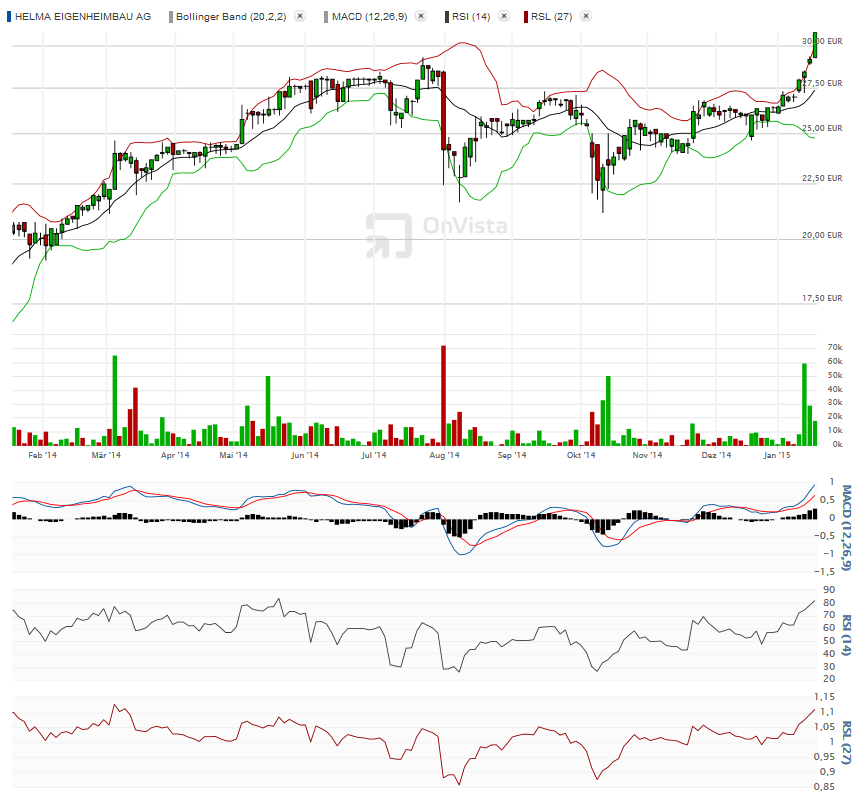Viewport: 859px width, 796px height.
Task: Click the dark red RSL color marker
Action: tap(526, 16)
